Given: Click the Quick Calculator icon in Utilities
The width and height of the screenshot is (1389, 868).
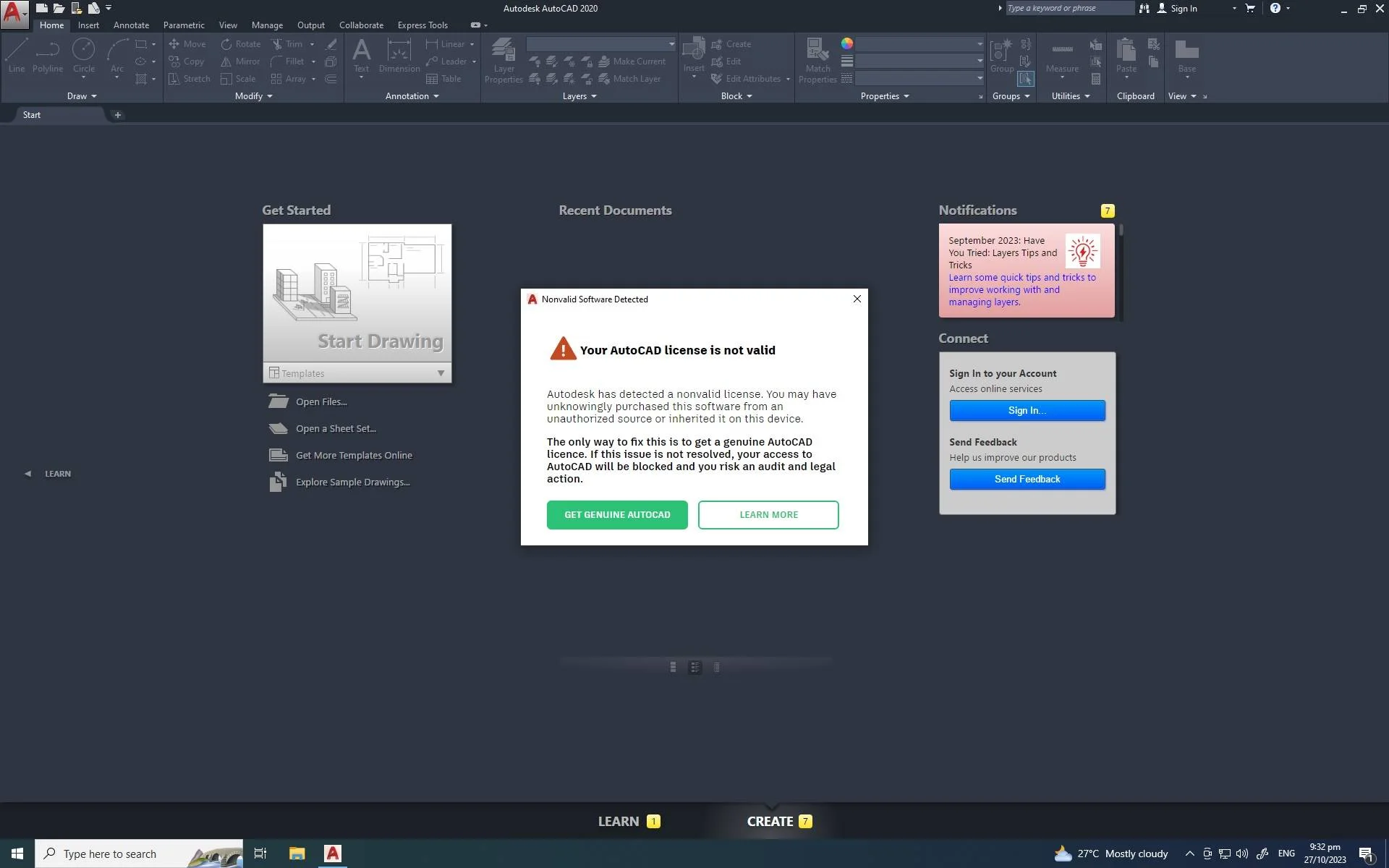Looking at the screenshot, I should (x=1096, y=79).
